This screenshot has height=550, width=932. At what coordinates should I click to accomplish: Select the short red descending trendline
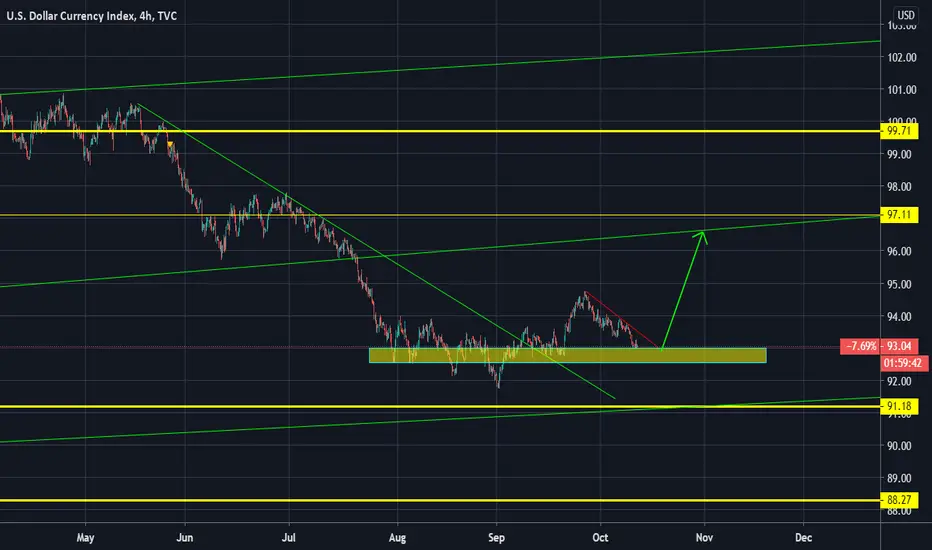[x=622, y=320]
